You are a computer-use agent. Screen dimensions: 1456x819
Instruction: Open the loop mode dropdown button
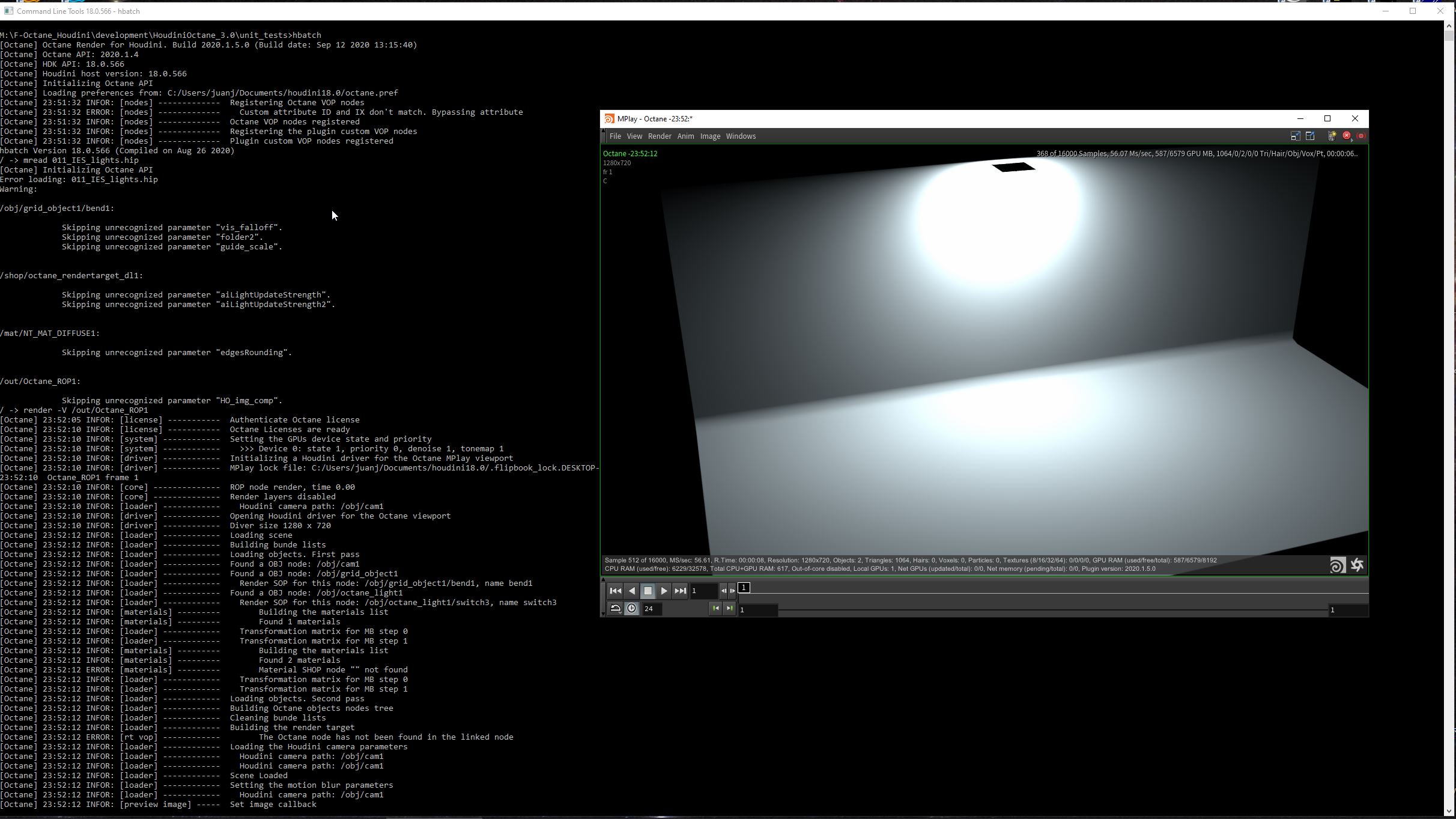[615, 609]
